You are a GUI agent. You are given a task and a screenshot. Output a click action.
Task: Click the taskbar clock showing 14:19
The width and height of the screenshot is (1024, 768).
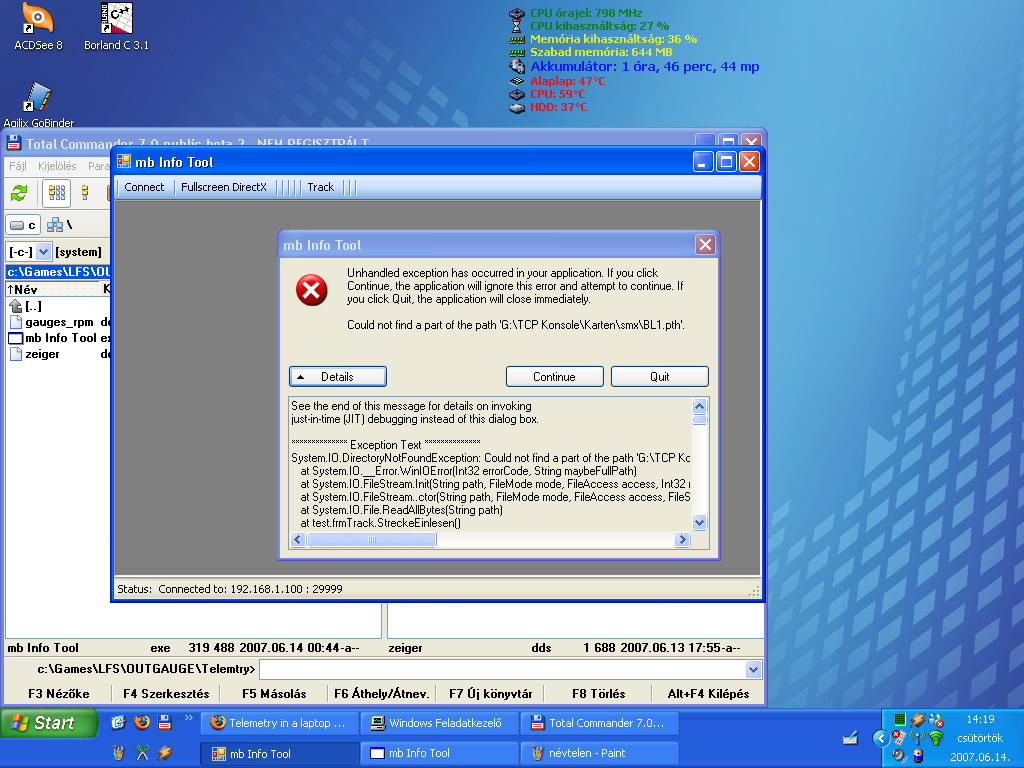980,719
